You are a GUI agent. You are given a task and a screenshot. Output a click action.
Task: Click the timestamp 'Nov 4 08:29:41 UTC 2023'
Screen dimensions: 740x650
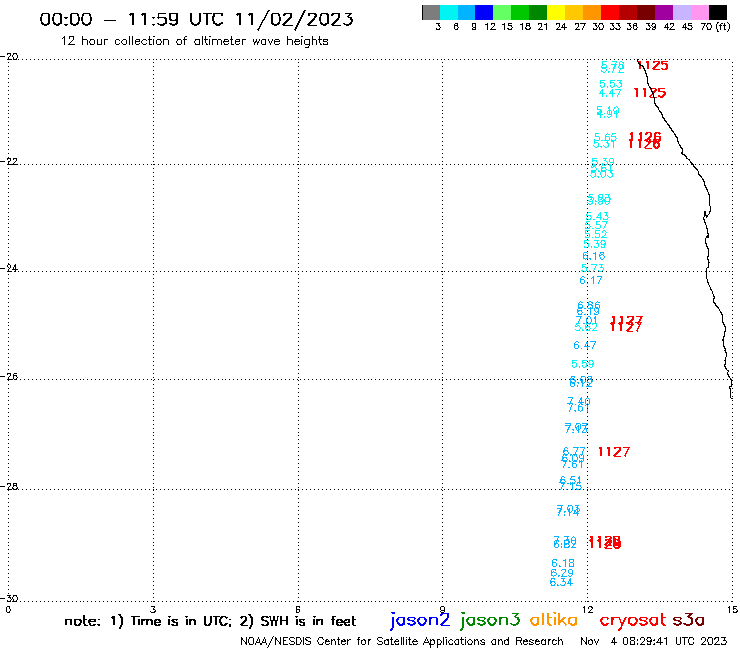click(654, 641)
